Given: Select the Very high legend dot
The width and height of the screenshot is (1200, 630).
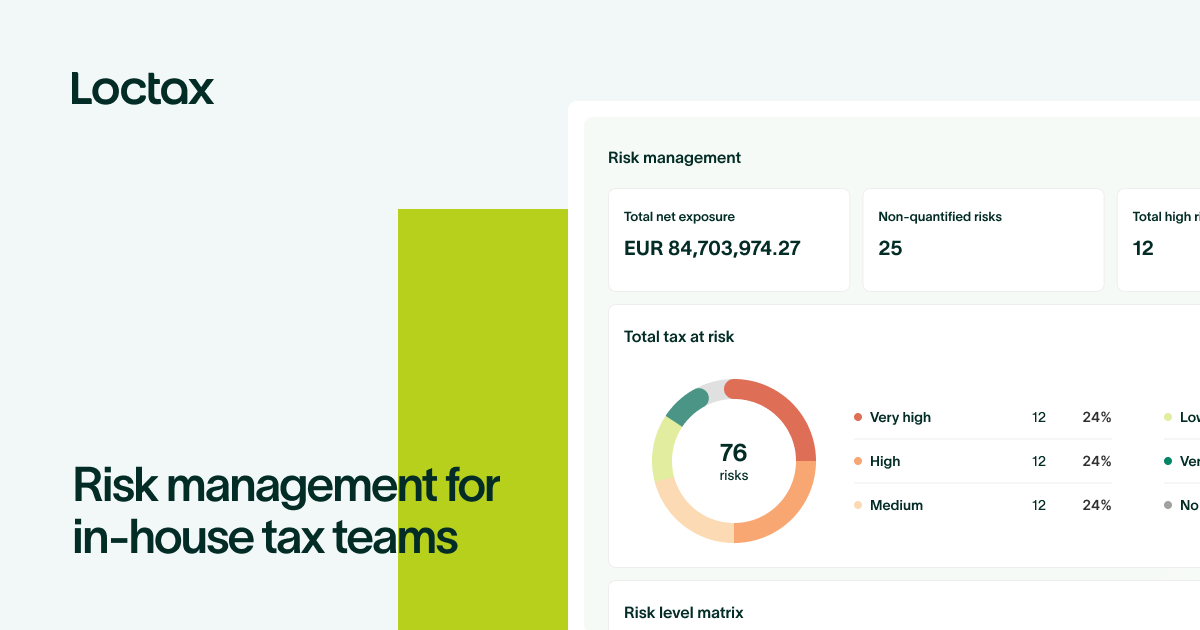Looking at the screenshot, I should point(858,417).
